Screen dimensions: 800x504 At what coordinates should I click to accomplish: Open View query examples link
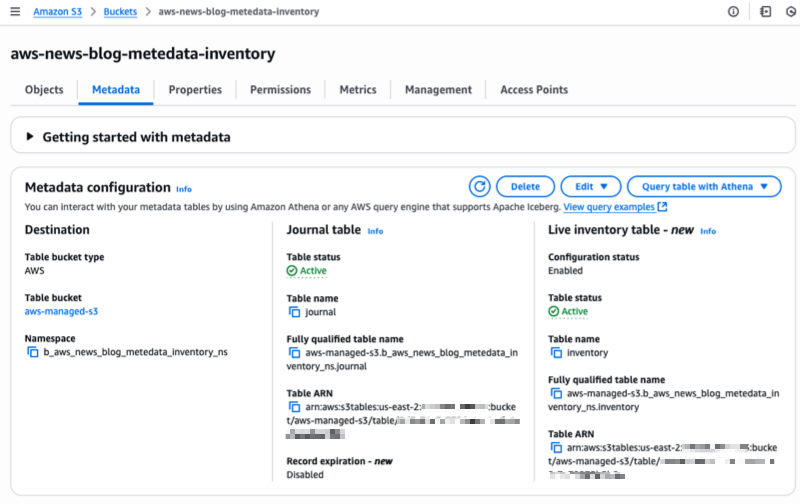coord(609,207)
